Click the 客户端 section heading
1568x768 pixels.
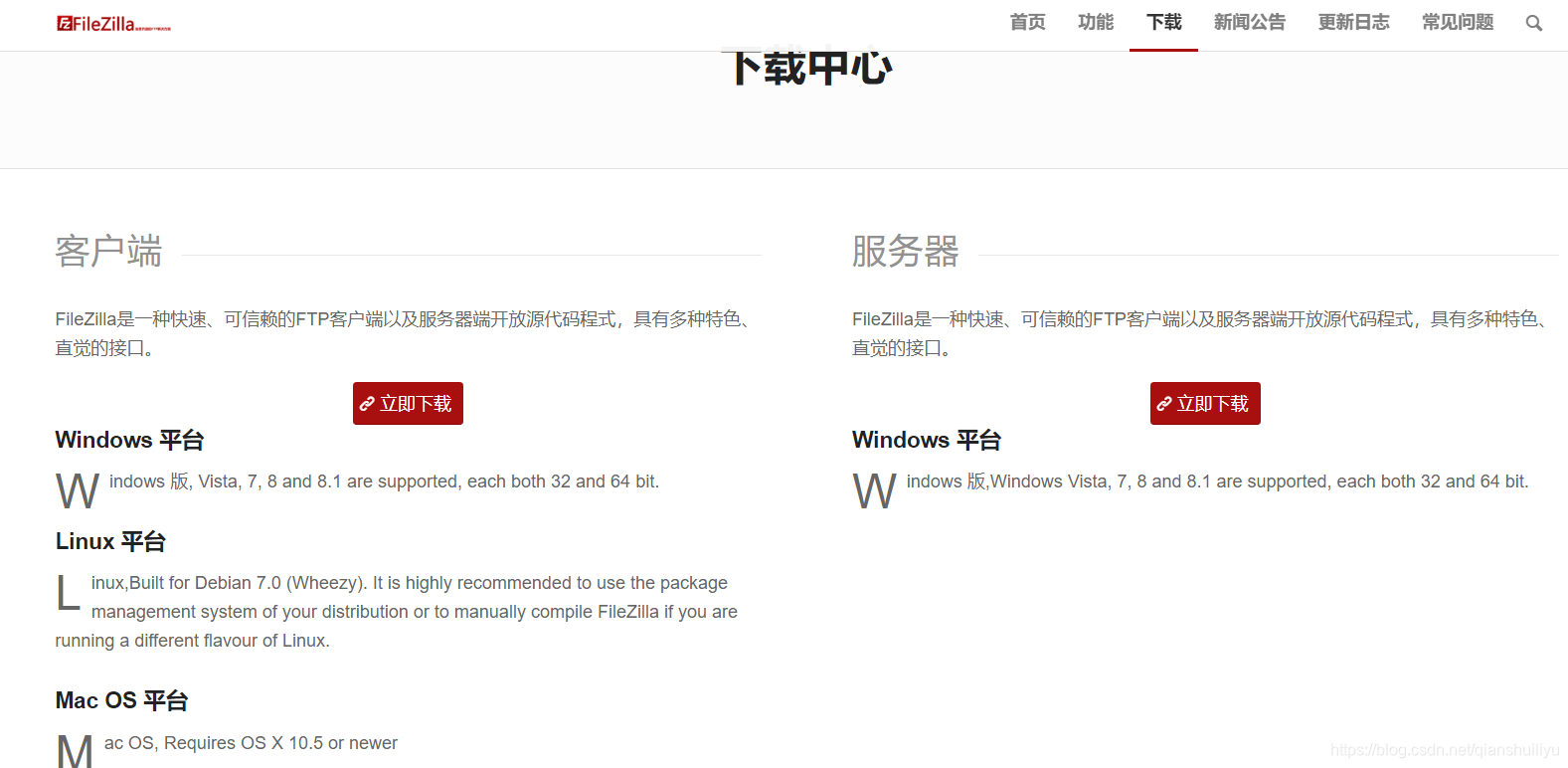(x=108, y=252)
